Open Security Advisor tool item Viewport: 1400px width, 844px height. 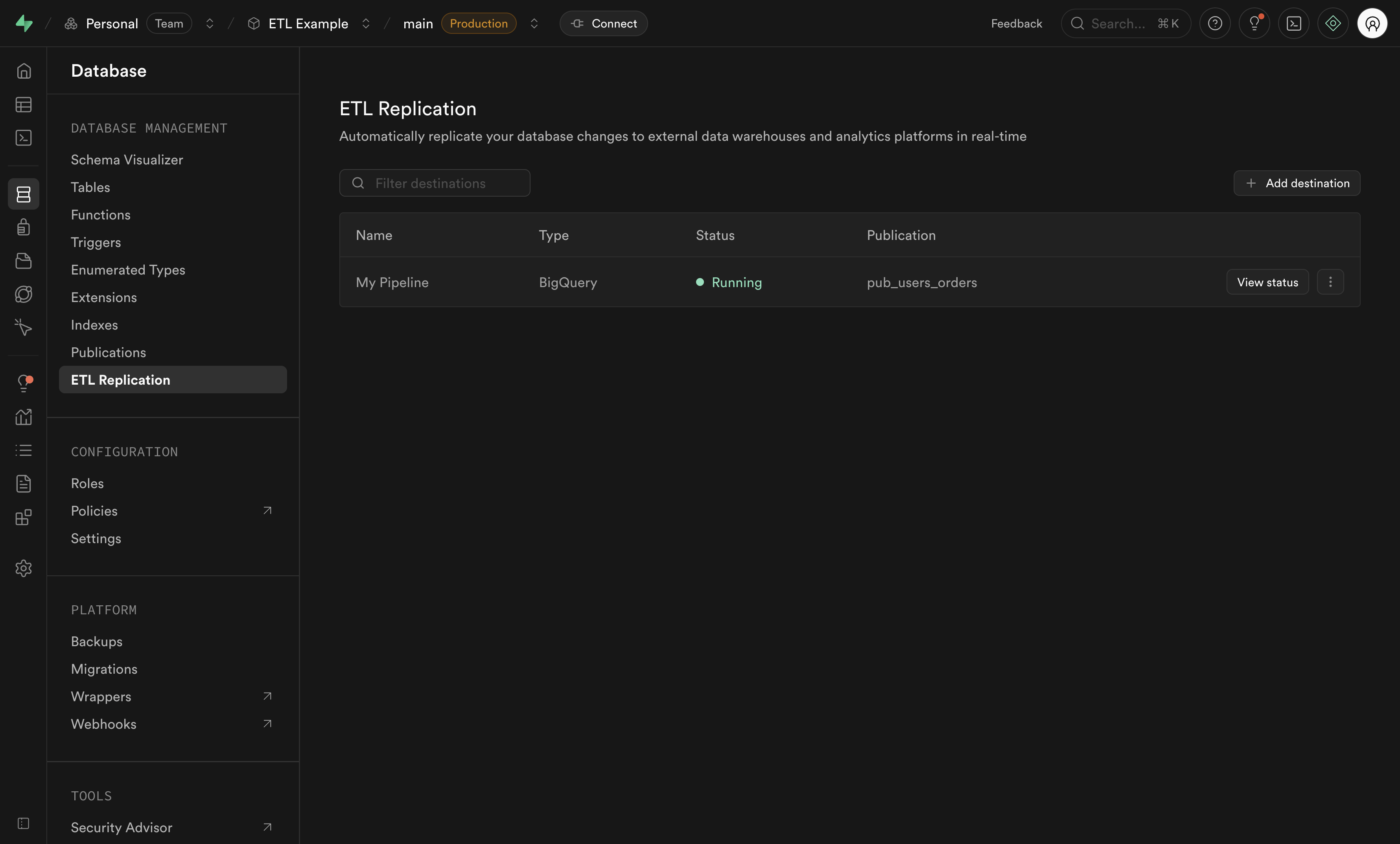pos(173,827)
